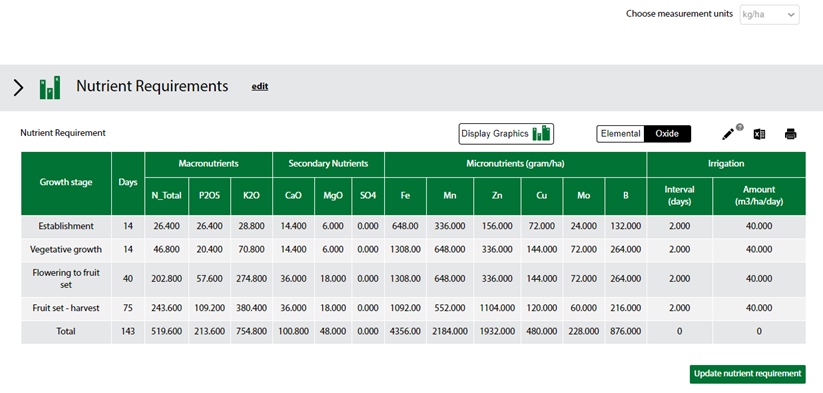Click Update nutrient requirement button
823x393 pixels.
(747, 374)
